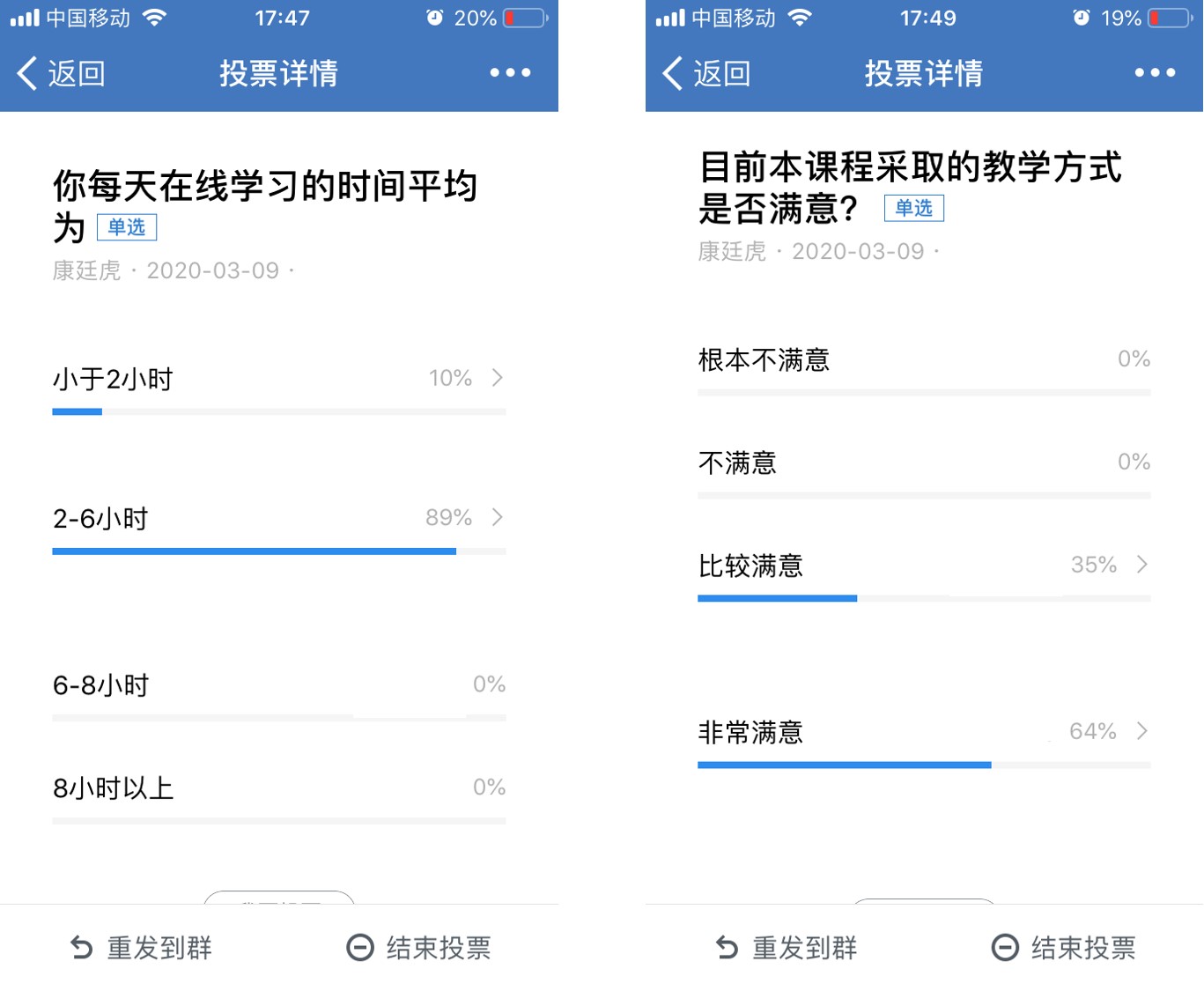1204x991 pixels.
Task: Click end-poll icon on right screen
Action: click(1005, 948)
